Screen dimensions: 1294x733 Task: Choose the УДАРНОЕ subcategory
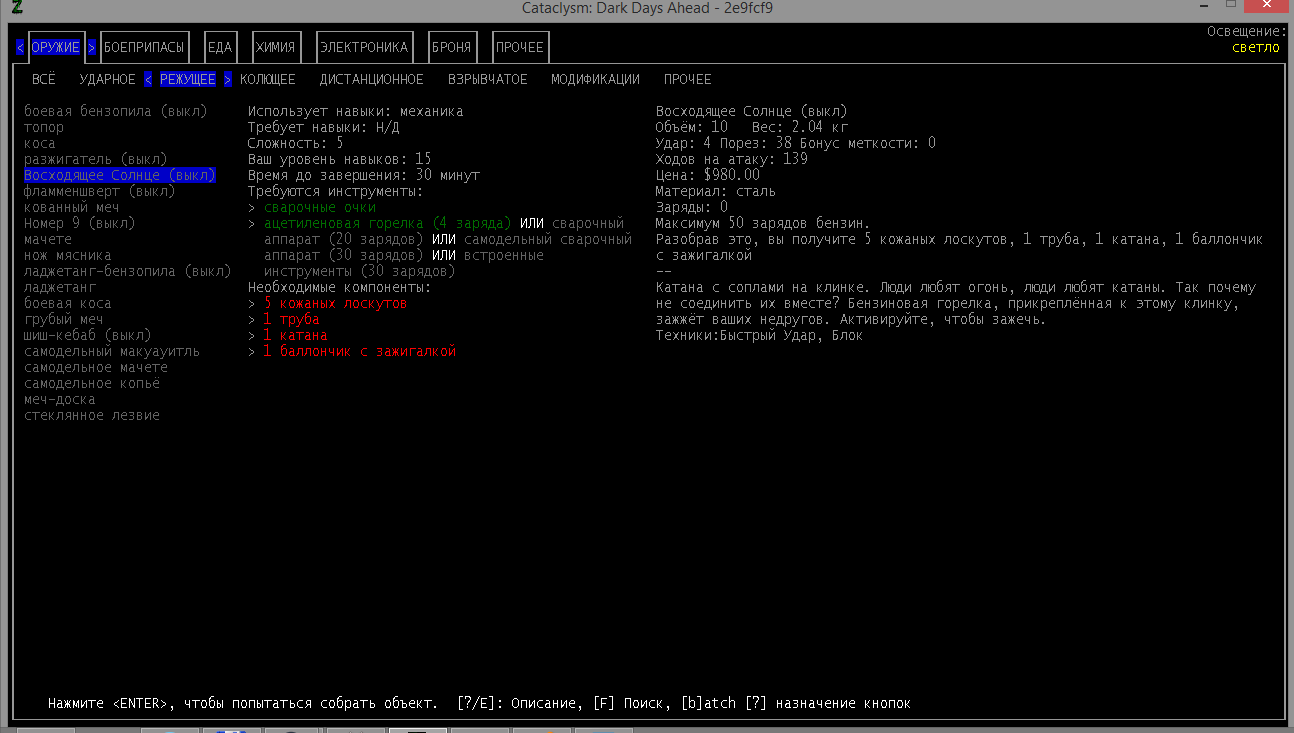click(108, 79)
